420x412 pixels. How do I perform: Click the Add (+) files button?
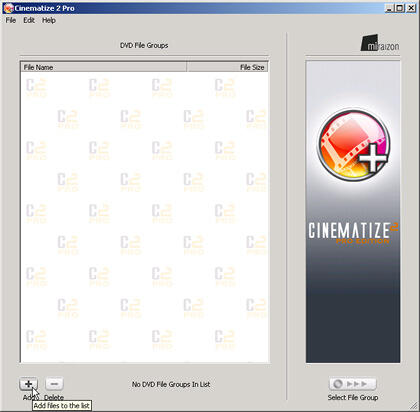click(x=28, y=384)
